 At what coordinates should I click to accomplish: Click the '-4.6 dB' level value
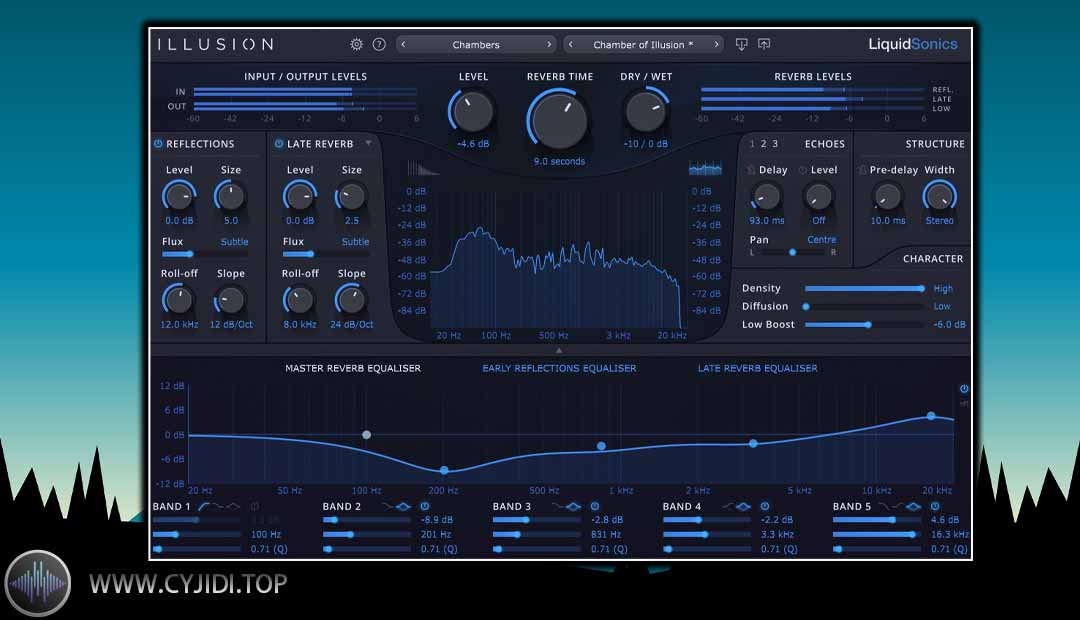coord(472,144)
